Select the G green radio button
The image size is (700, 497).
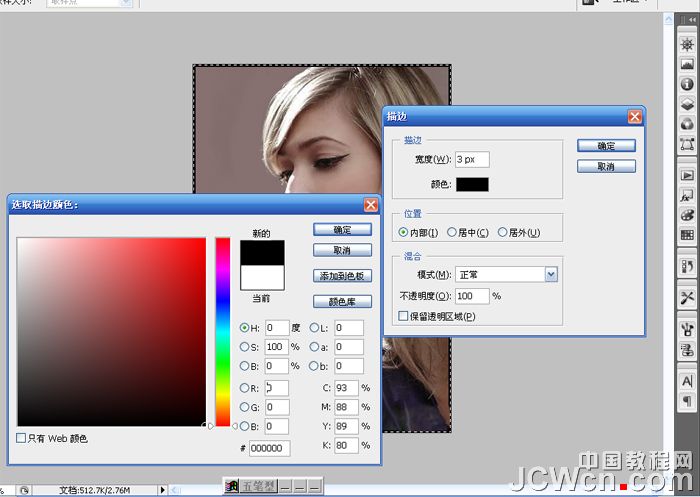click(x=244, y=407)
